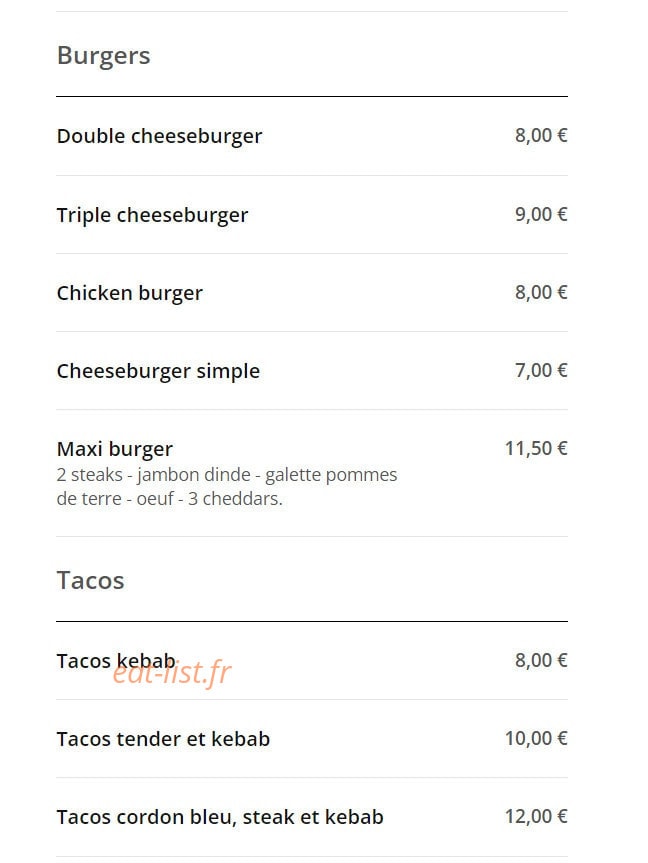This screenshot has width=648, height=863.
Task: Open the Burgers section heading
Action: [104, 56]
